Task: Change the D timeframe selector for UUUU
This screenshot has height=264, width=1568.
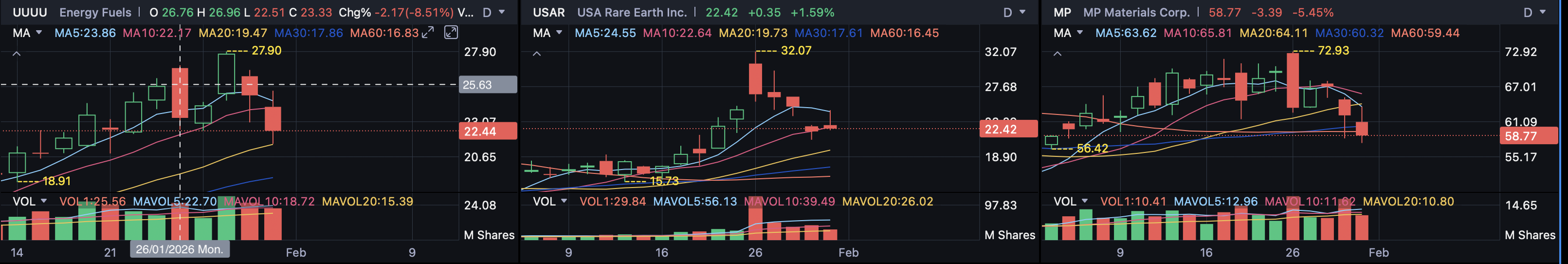Action: click(x=493, y=12)
